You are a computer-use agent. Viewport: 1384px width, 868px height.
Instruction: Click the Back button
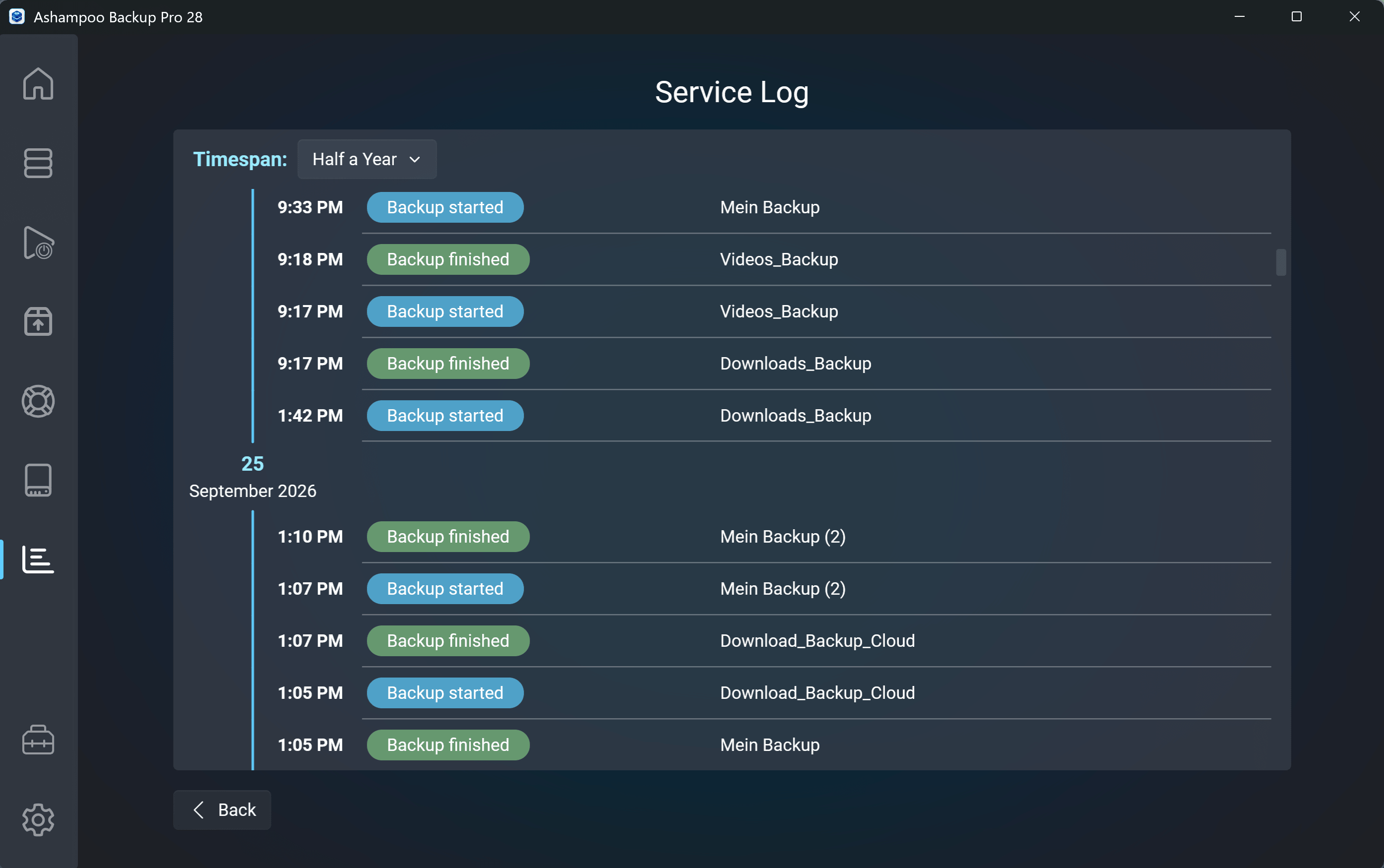coord(222,809)
